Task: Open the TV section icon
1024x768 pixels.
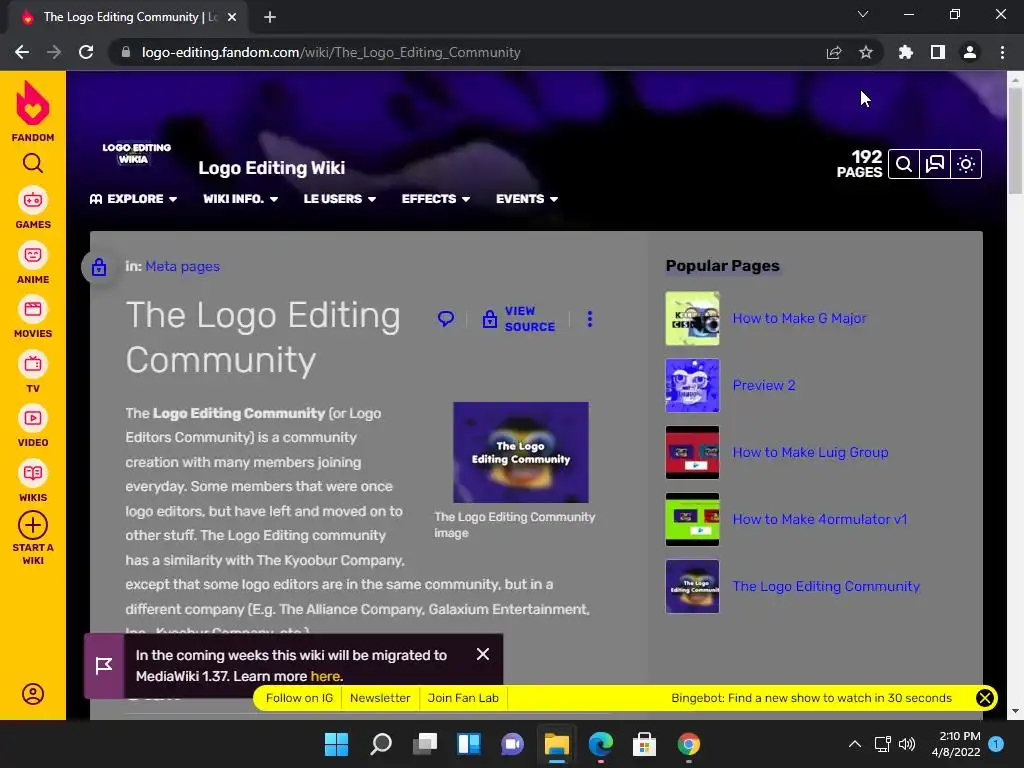Action: [33, 364]
